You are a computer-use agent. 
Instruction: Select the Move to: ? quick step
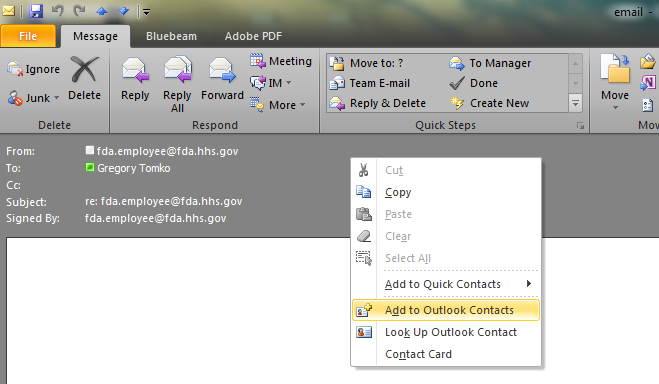point(366,63)
